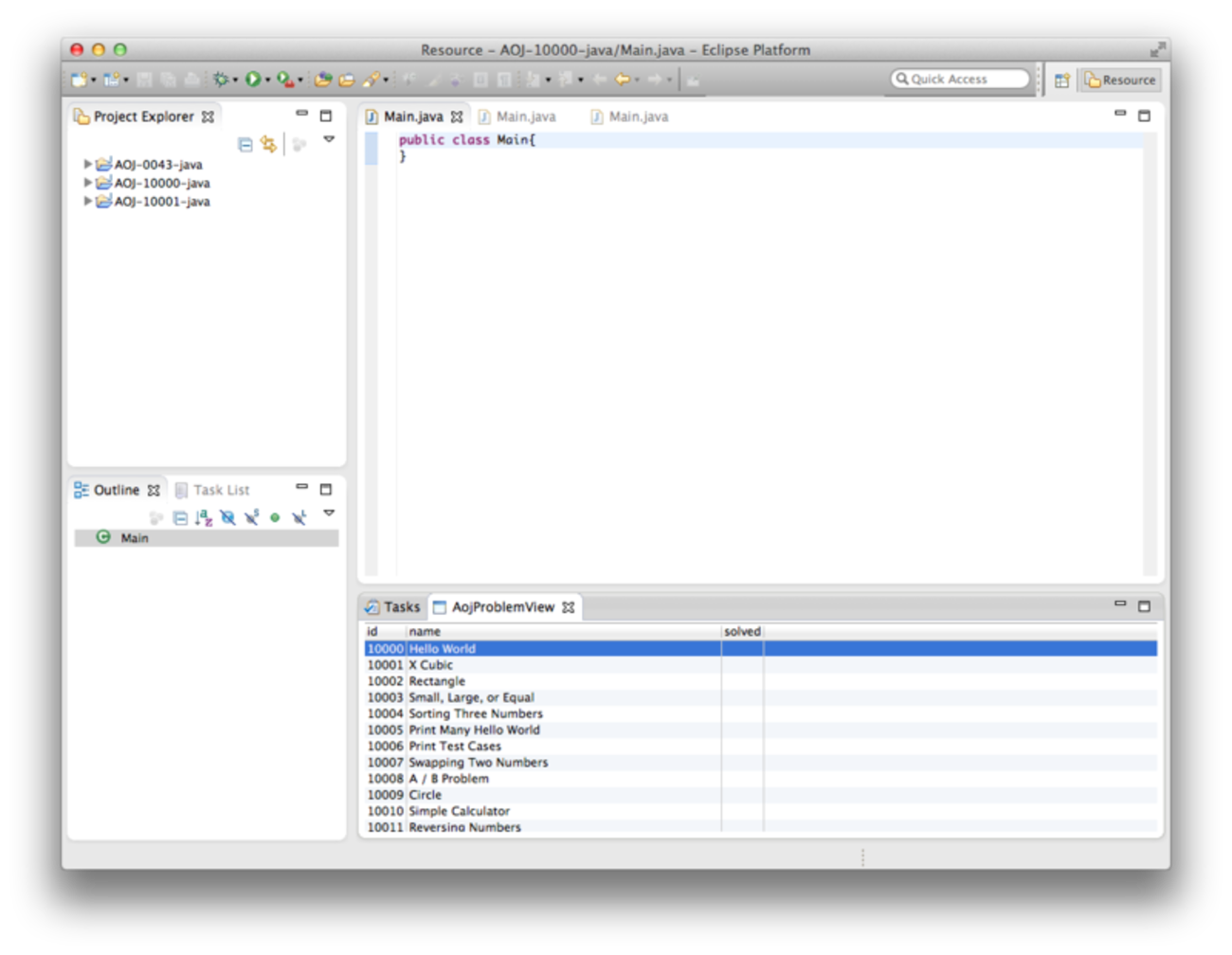Select the Sorting Three Numbers problem row
Image resolution: width=1232 pixels, height=955 pixels.
pos(476,713)
